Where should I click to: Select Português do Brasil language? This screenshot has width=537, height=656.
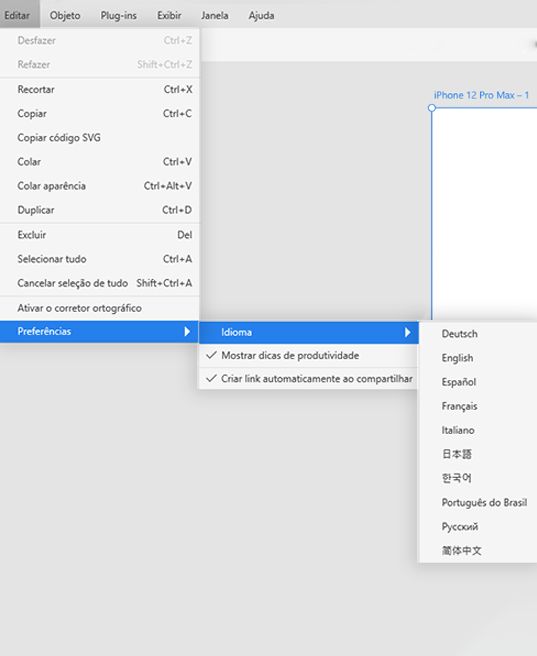click(x=478, y=502)
